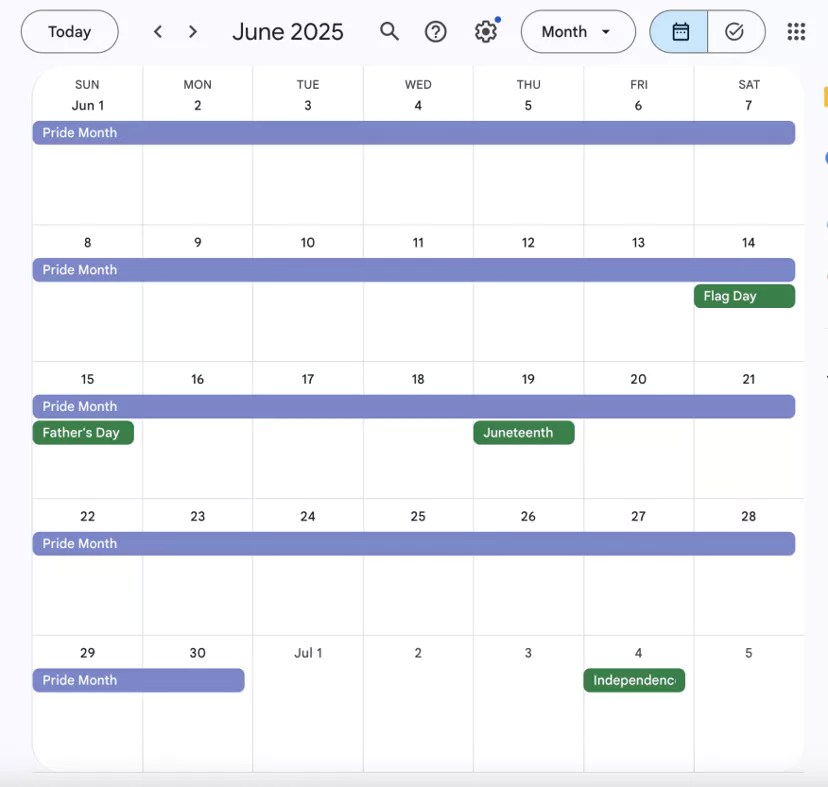The width and height of the screenshot is (828, 787).
Task: Click the Today button
Action: pyautogui.click(x=69, y=32)
